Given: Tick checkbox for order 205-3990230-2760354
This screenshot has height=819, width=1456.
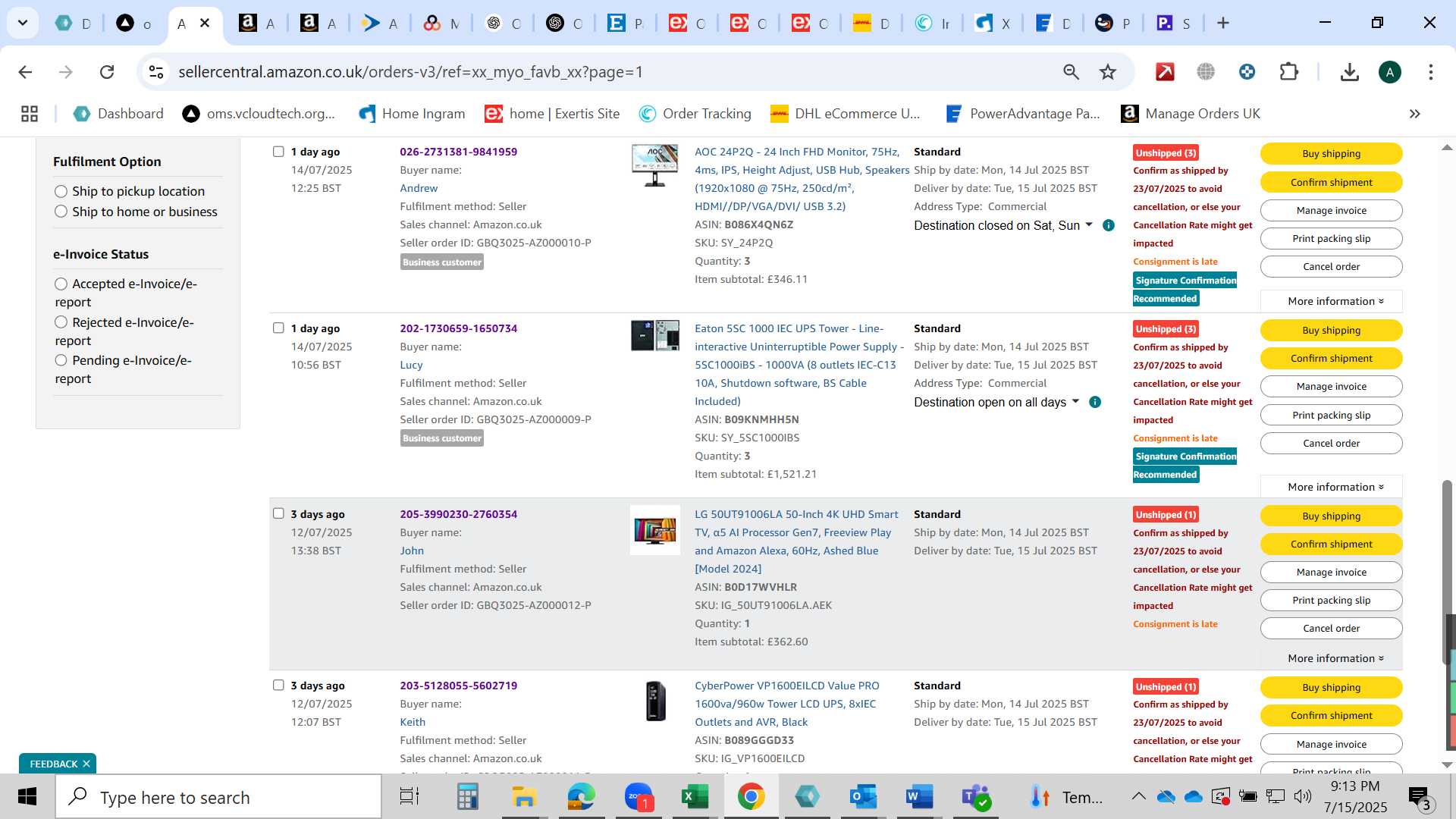Looking at the screenshot, I should (278, 513).
